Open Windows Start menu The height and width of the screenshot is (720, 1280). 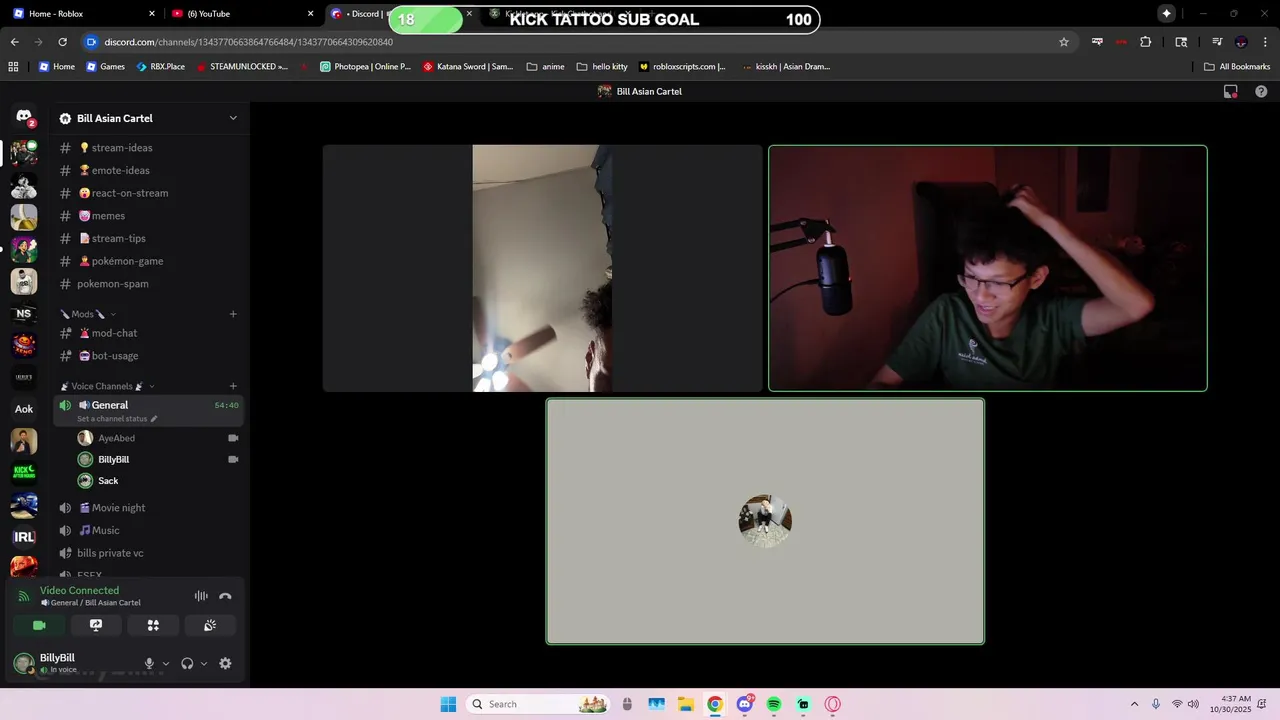pos(448,704)
